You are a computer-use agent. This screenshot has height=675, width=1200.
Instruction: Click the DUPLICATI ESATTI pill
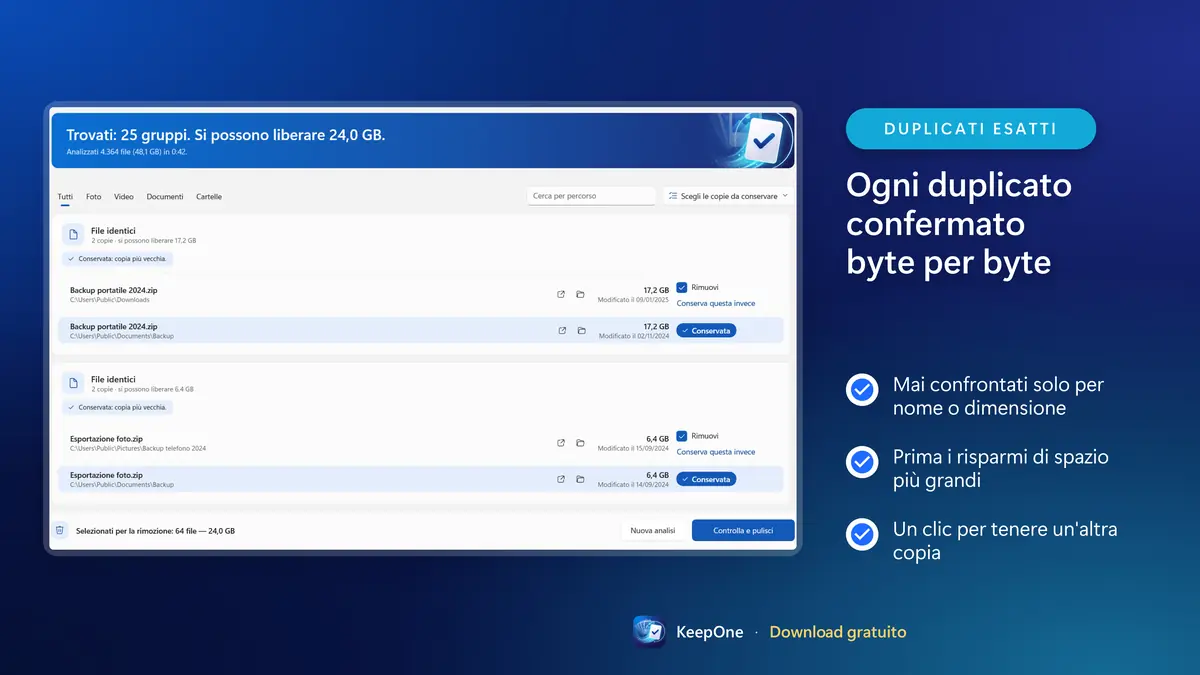(971, 129)
